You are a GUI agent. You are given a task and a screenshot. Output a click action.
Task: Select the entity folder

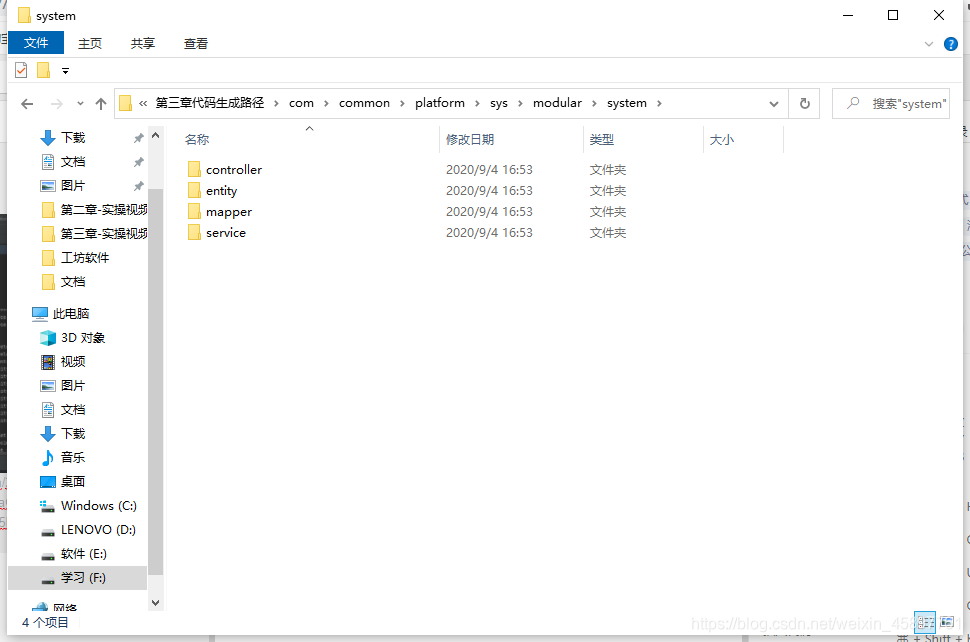tap(221, 190)
